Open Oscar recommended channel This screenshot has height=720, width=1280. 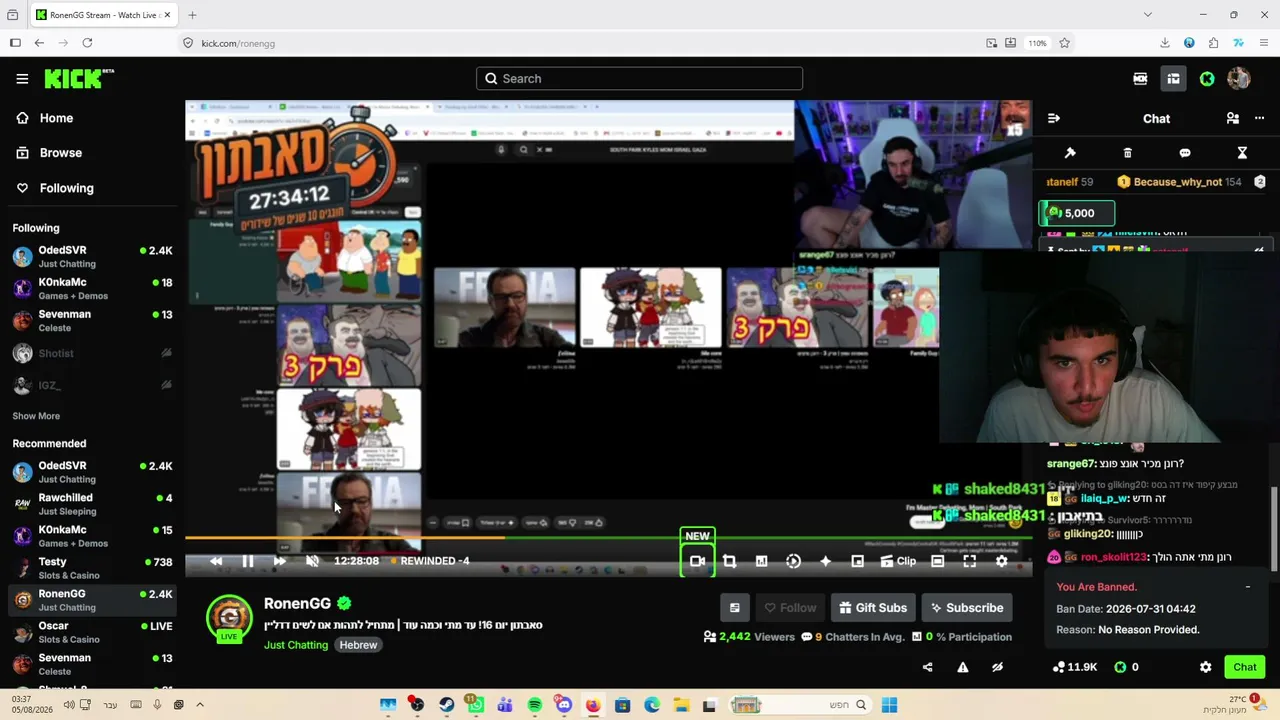pyautogui.click(x=92, y=632)
